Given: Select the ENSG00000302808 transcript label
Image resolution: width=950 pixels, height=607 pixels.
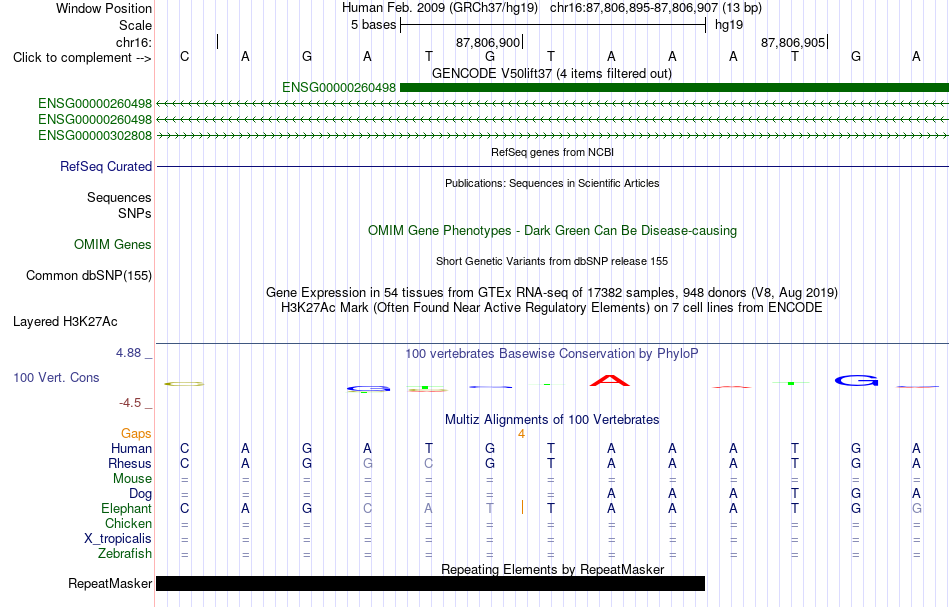Looking at the screenshot, I should [95, 136].
